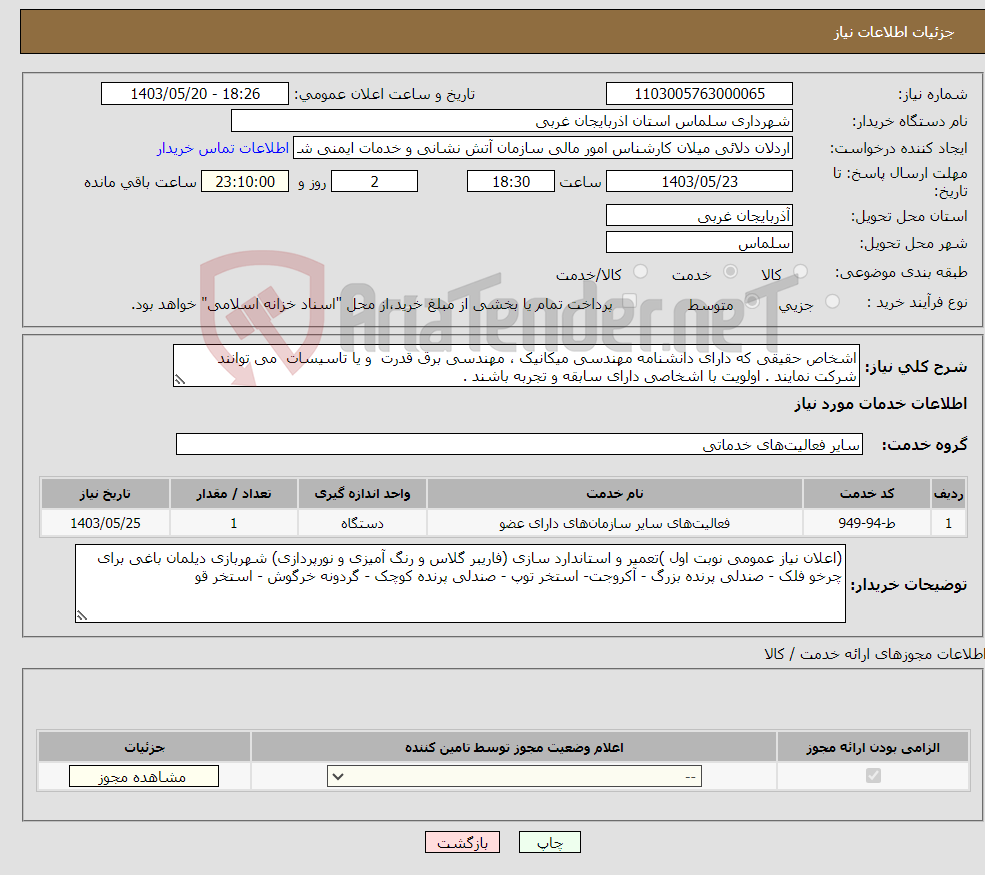The height and width of the screenshot is (875, 985).
Task: Click the جزئیات column header in permits table
Action: point(144,747)
